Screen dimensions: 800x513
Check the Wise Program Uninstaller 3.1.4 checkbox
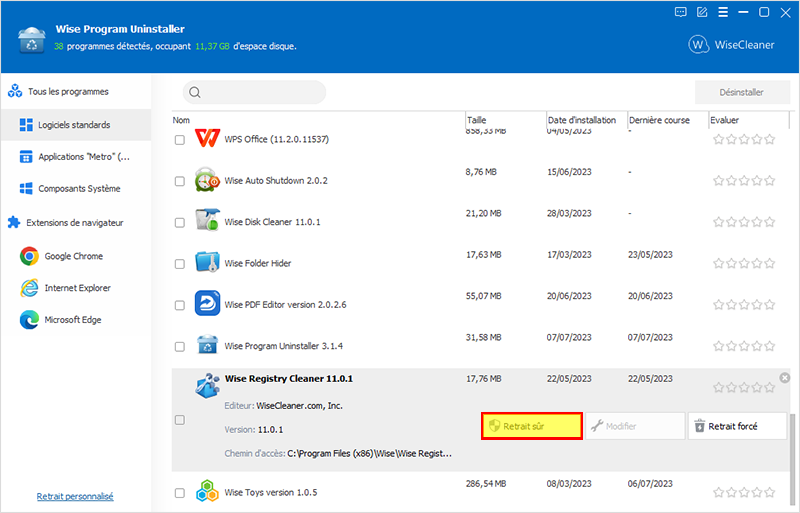tap(180, 347)
